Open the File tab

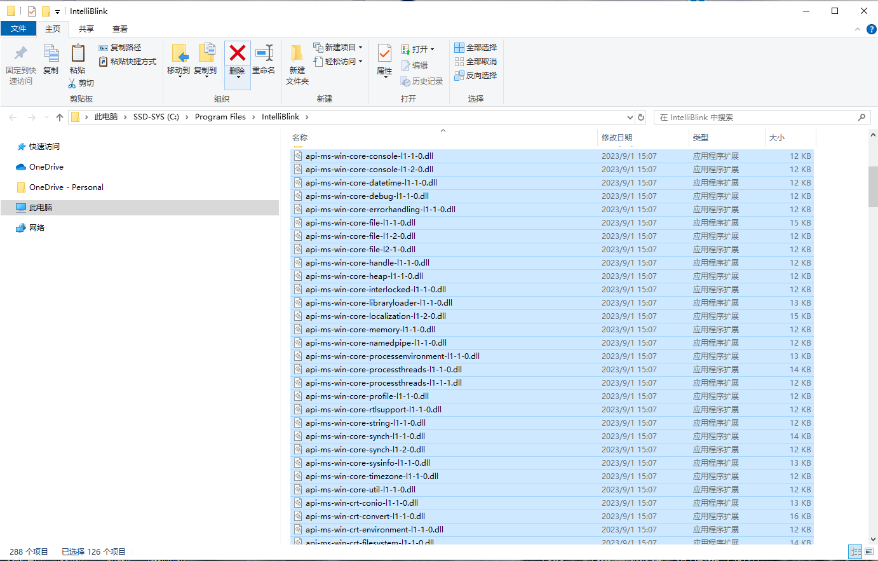tap(18, 29)
